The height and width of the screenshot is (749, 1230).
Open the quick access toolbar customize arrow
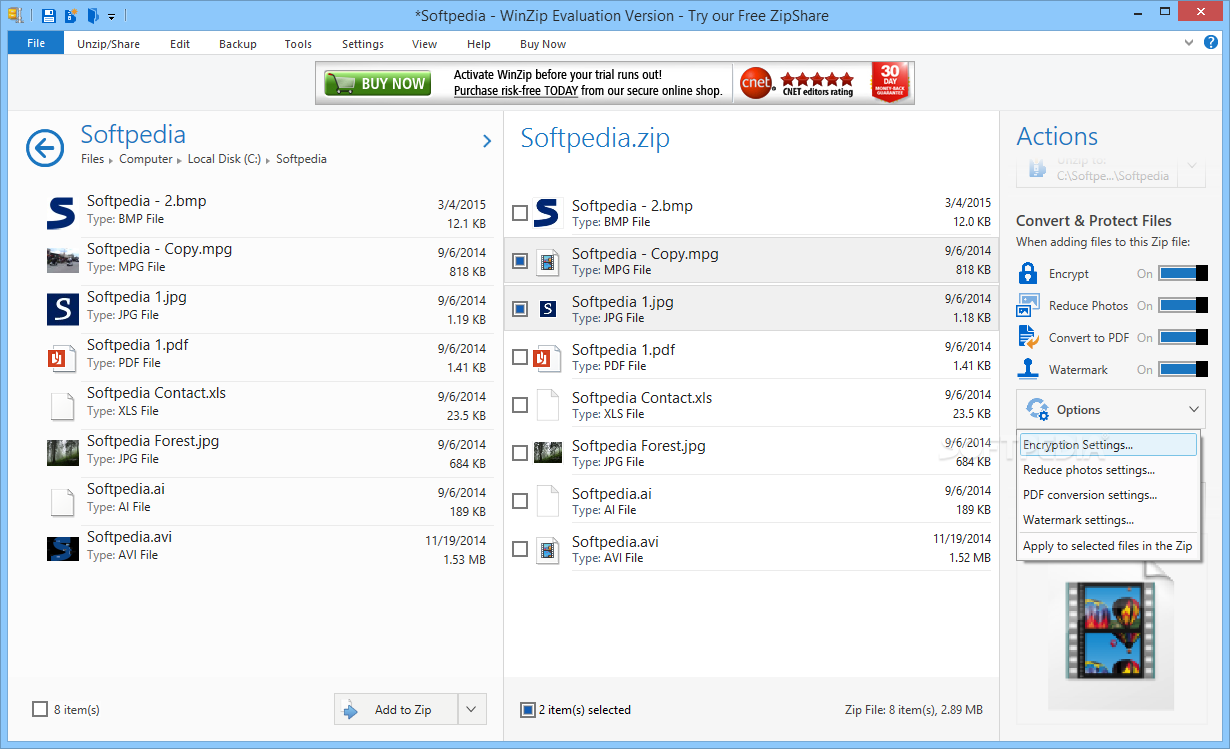112,17
